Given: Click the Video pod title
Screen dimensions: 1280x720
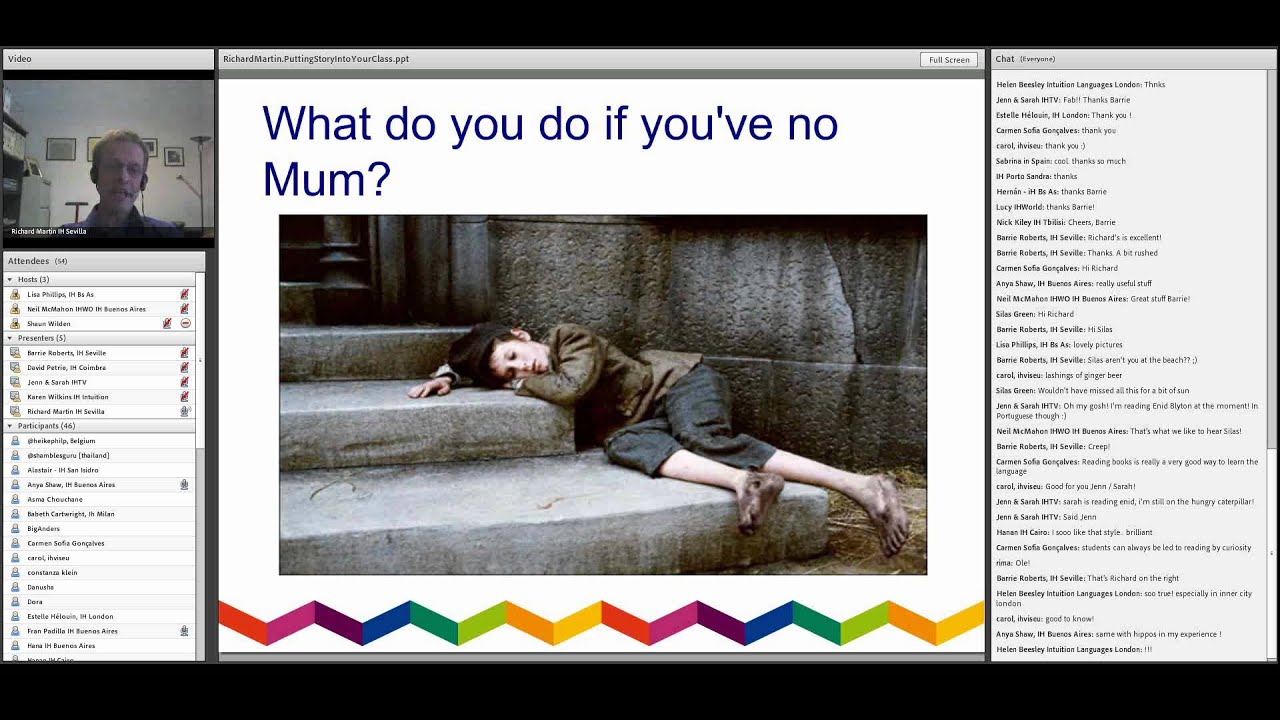Looking at the screenshot, I should pos(20,59).
